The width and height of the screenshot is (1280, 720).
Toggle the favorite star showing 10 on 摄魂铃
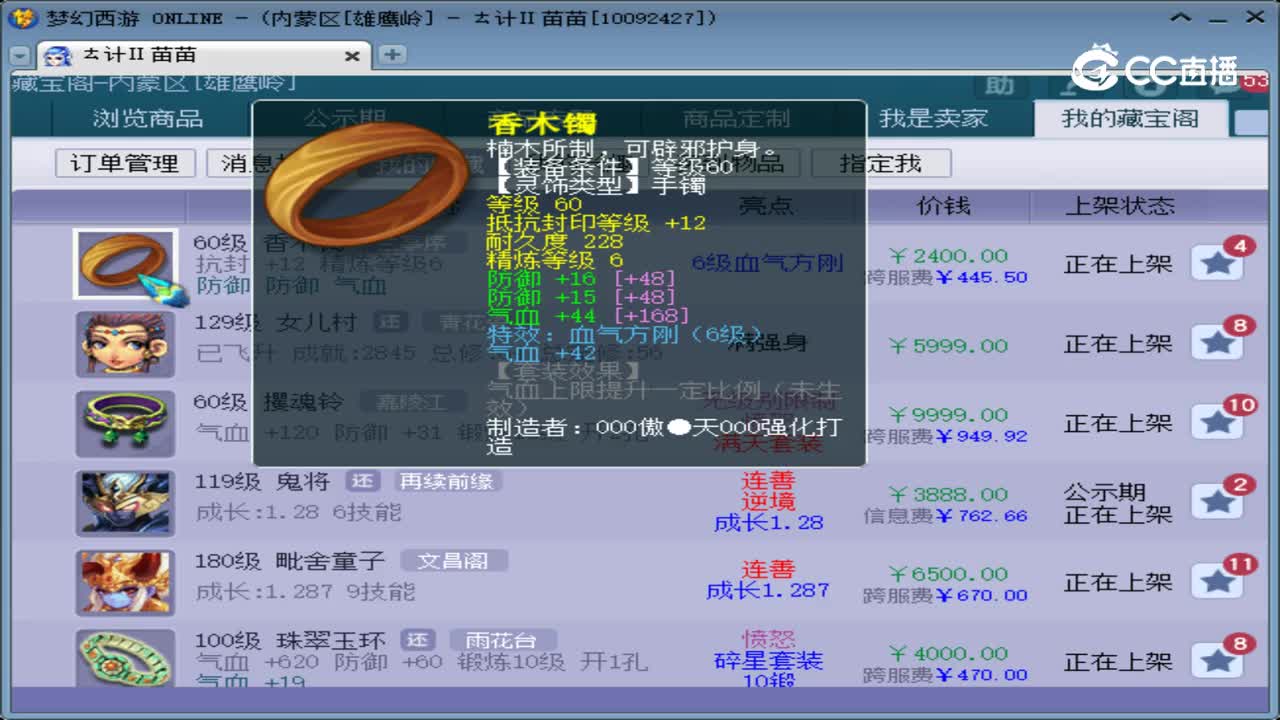(x=1218, y=423)
